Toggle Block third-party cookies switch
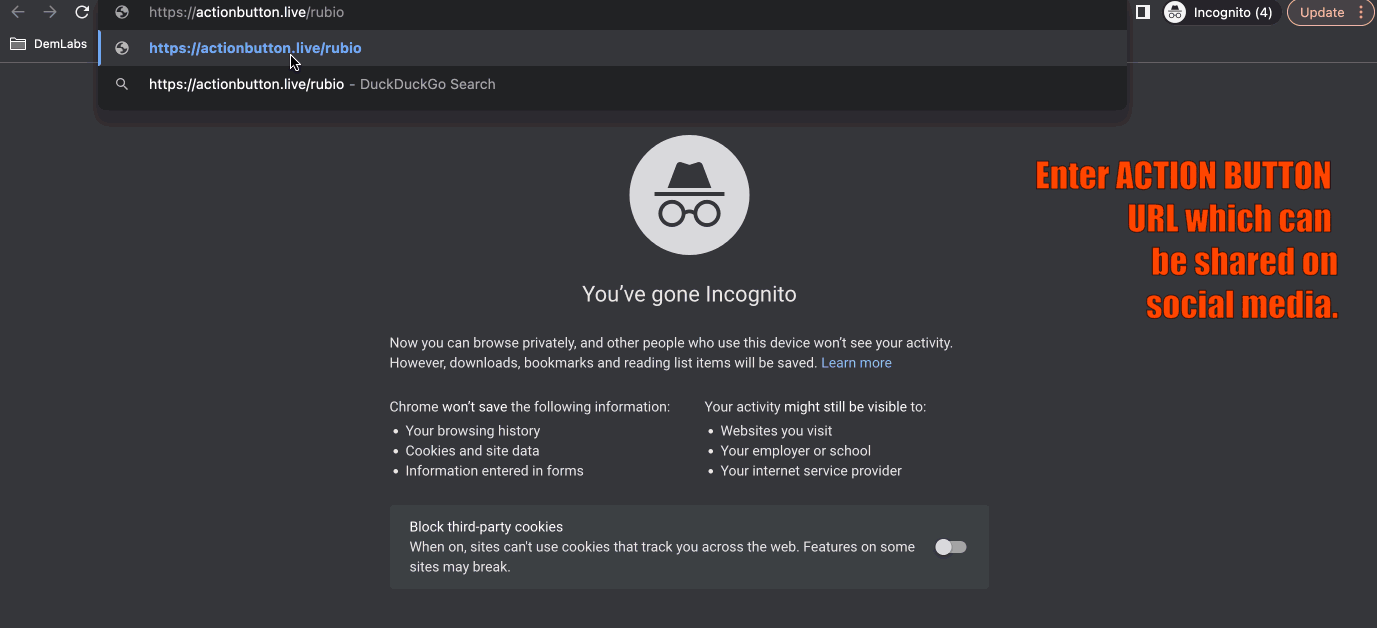 pos(951,547)
